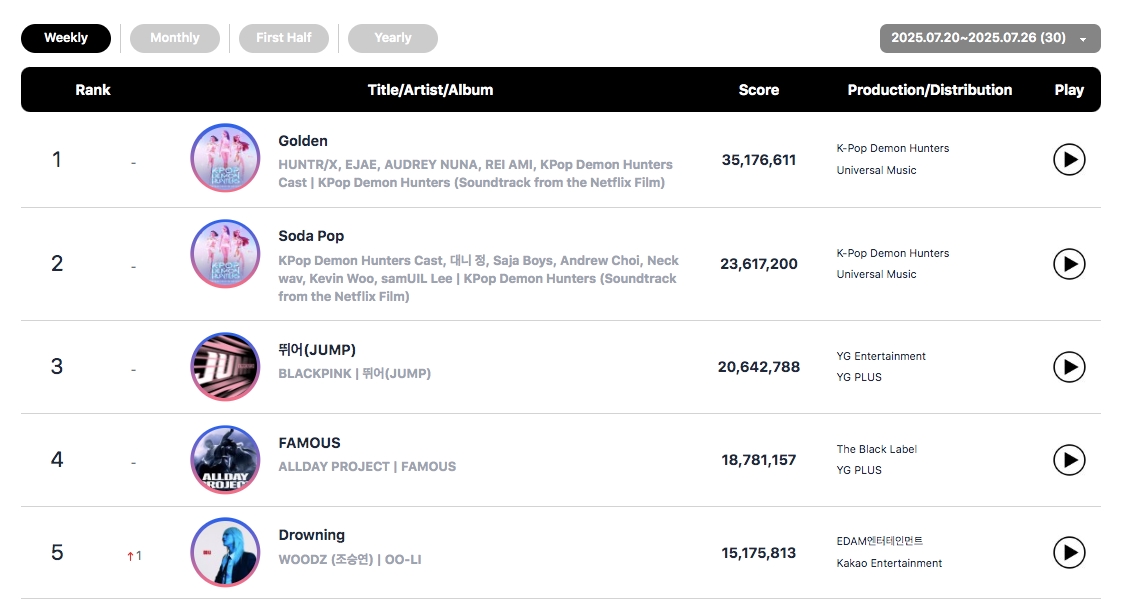This screenshot has height=605, width=1126.
Task: Click WOODZ (조승연) | OO-LI text
Action: point(350,559)
